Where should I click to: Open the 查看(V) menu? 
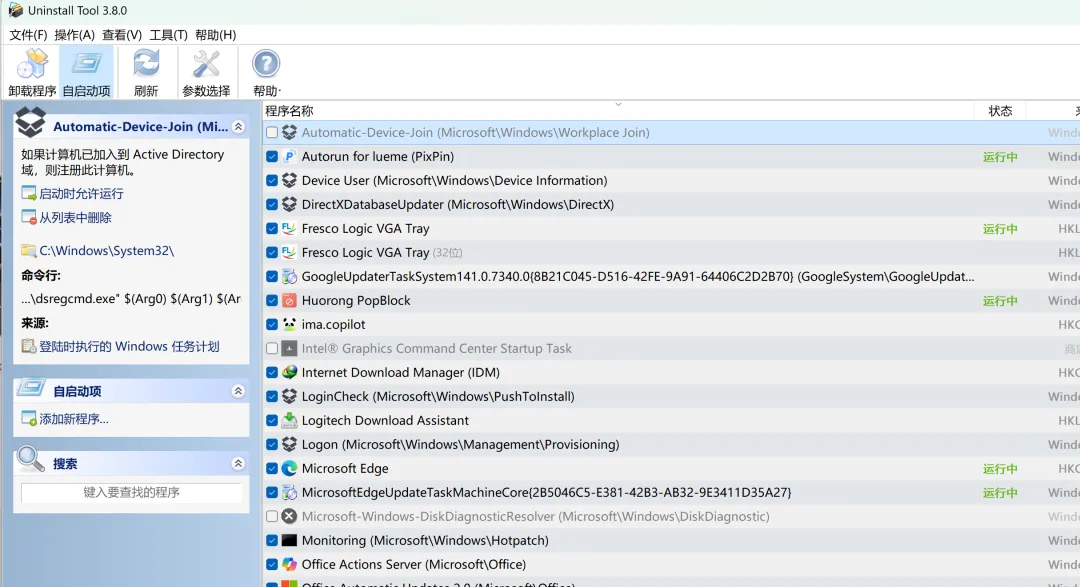point(122,34)
